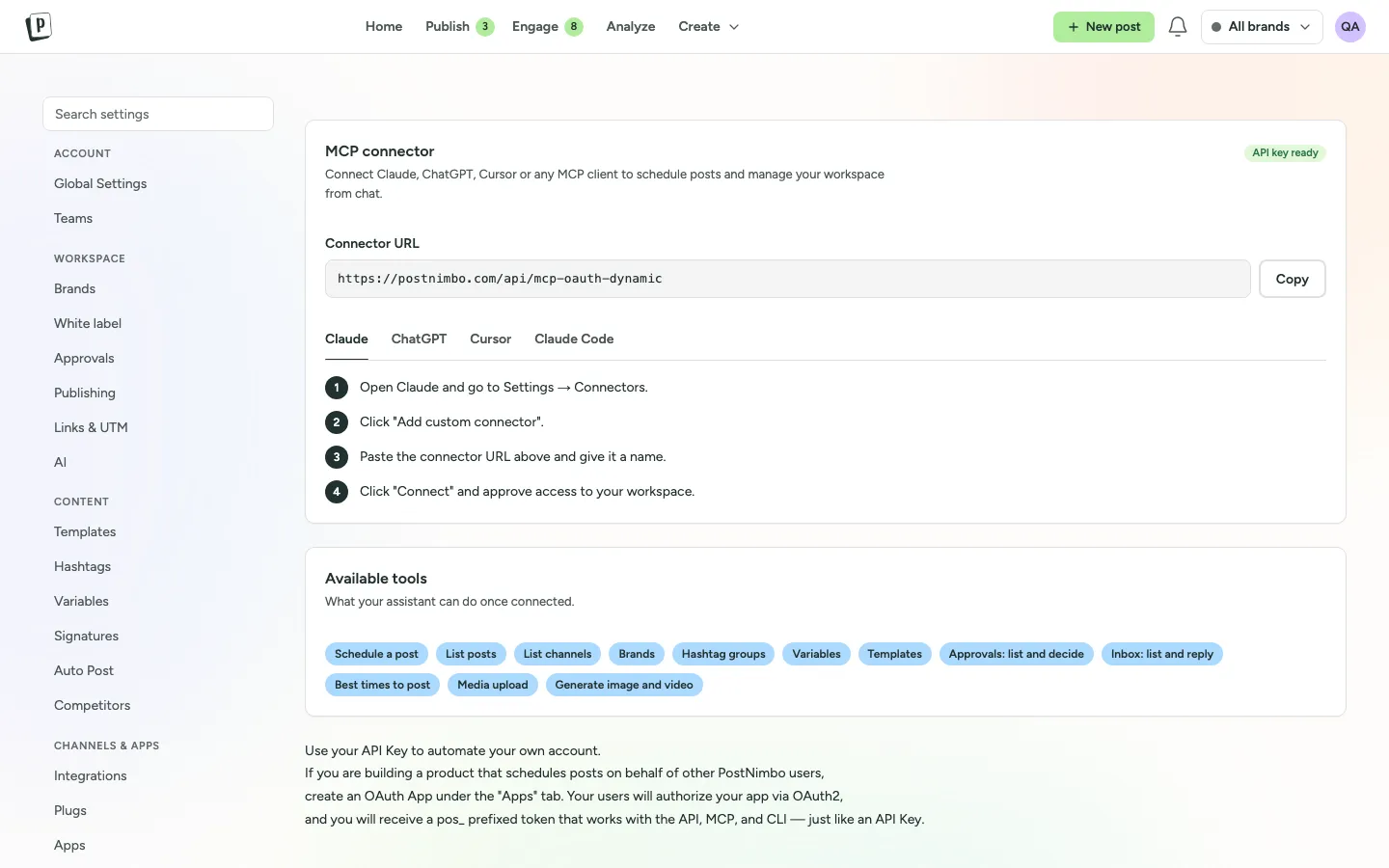Open Variables in sidebar
The width and height of the screenshot is (1389, 868).
[x=81, y=602]
